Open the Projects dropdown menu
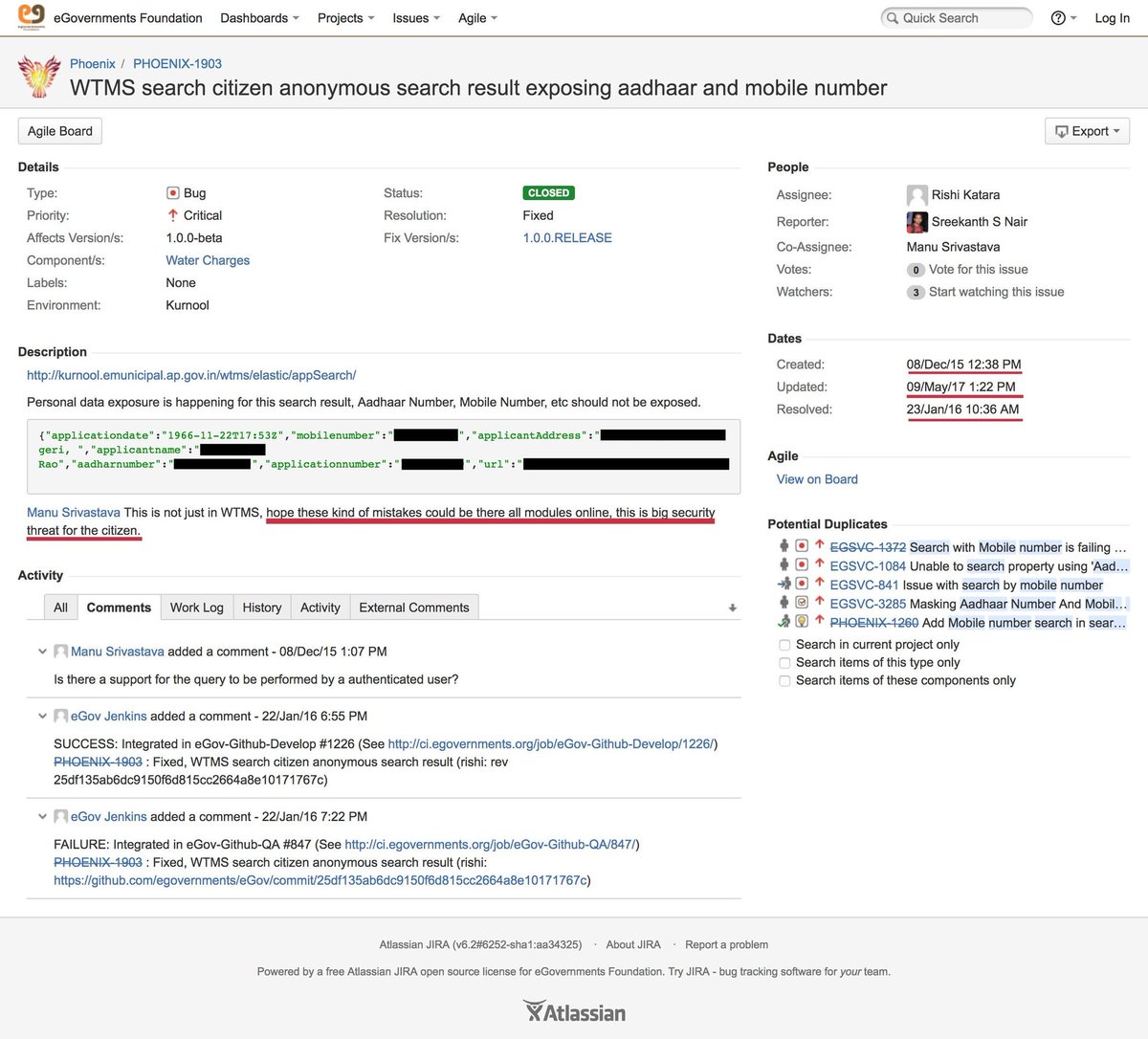 345,18
